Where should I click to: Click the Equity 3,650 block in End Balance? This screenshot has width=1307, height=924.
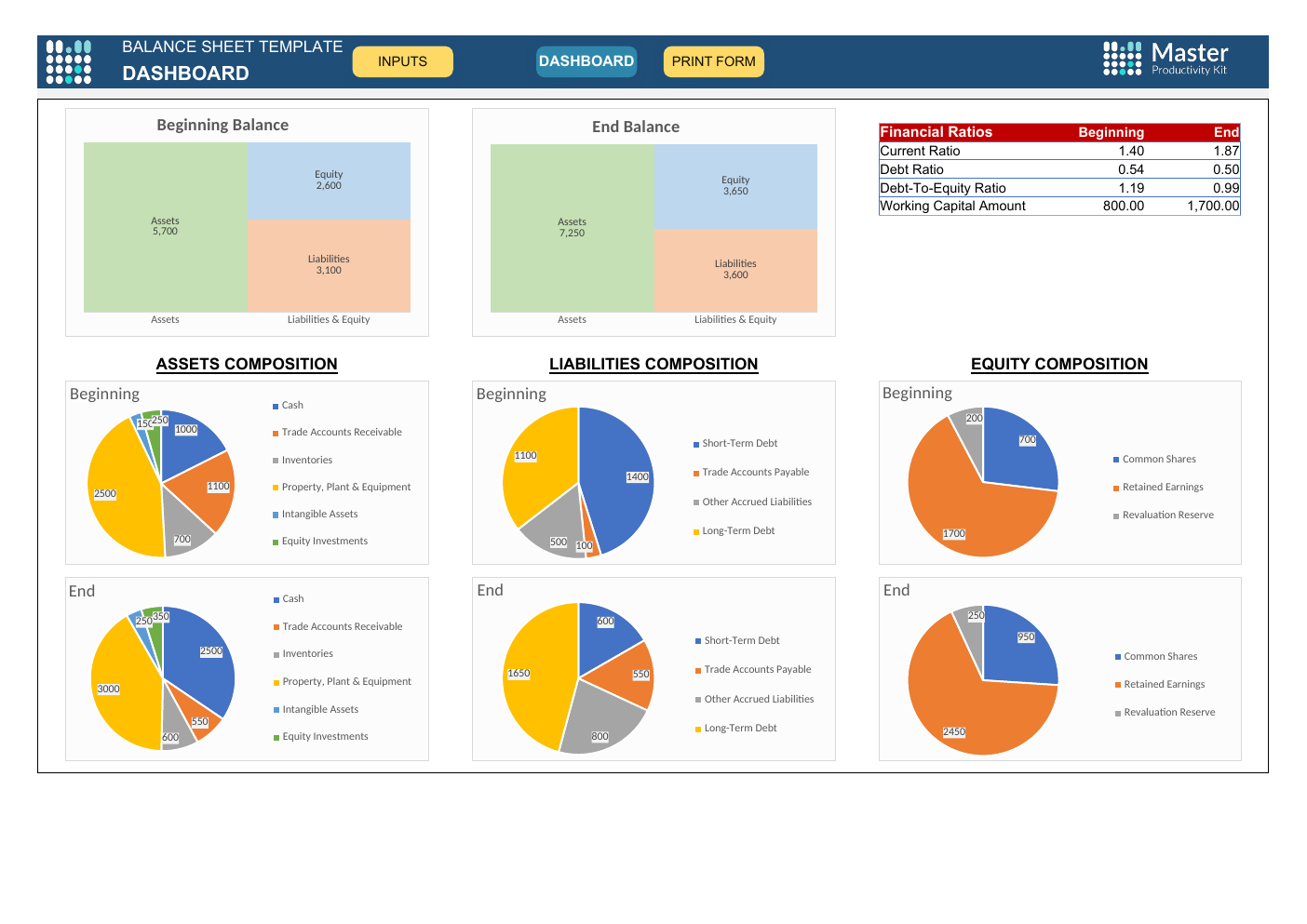735,186
